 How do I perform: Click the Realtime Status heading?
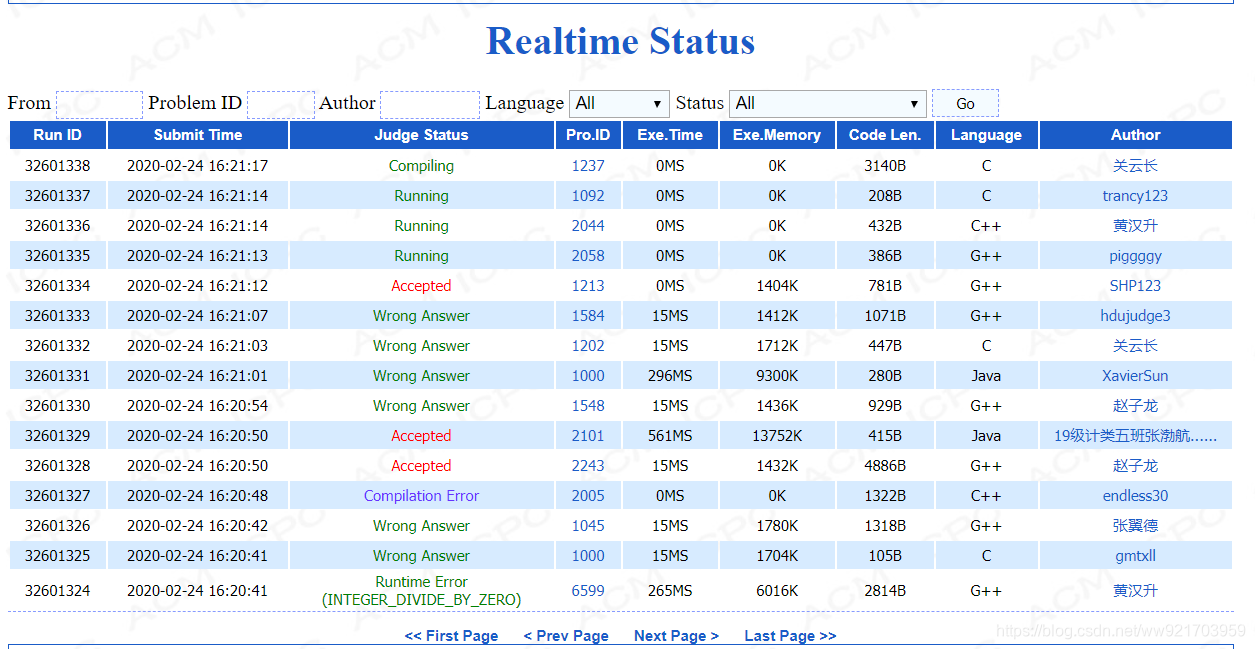tap(620, 41)
